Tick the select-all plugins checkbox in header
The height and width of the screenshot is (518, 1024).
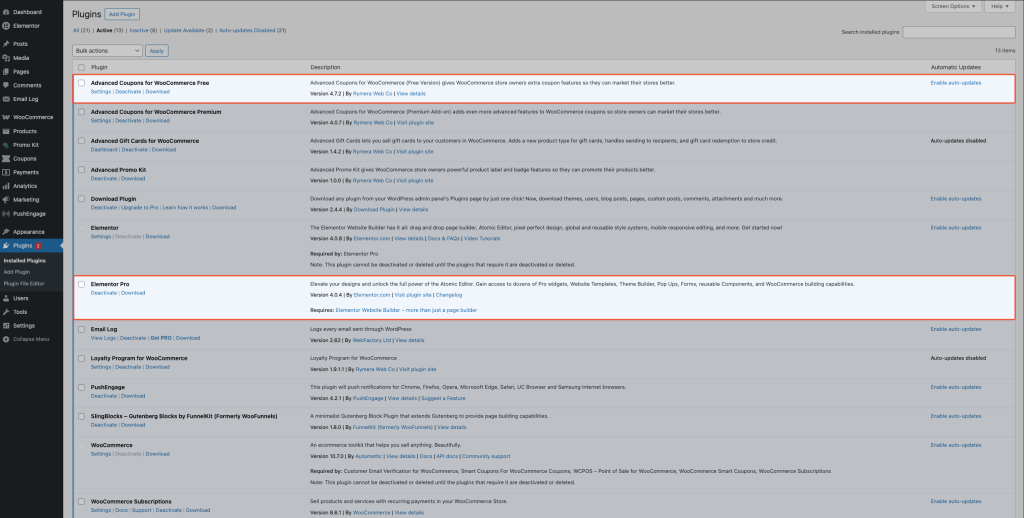[82, 67]
